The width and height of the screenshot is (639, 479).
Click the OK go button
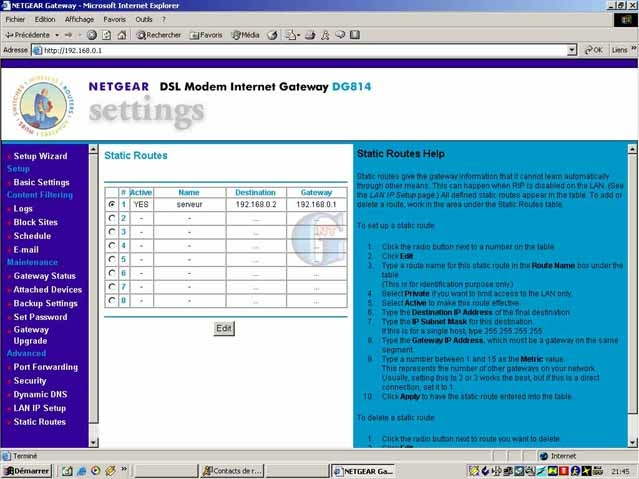pyautogui.click(x=593, y=50)
